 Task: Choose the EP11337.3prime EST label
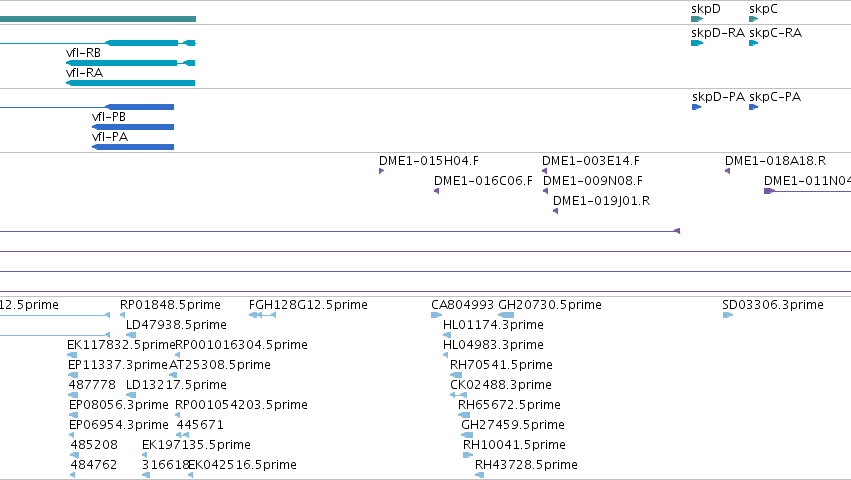118,365
